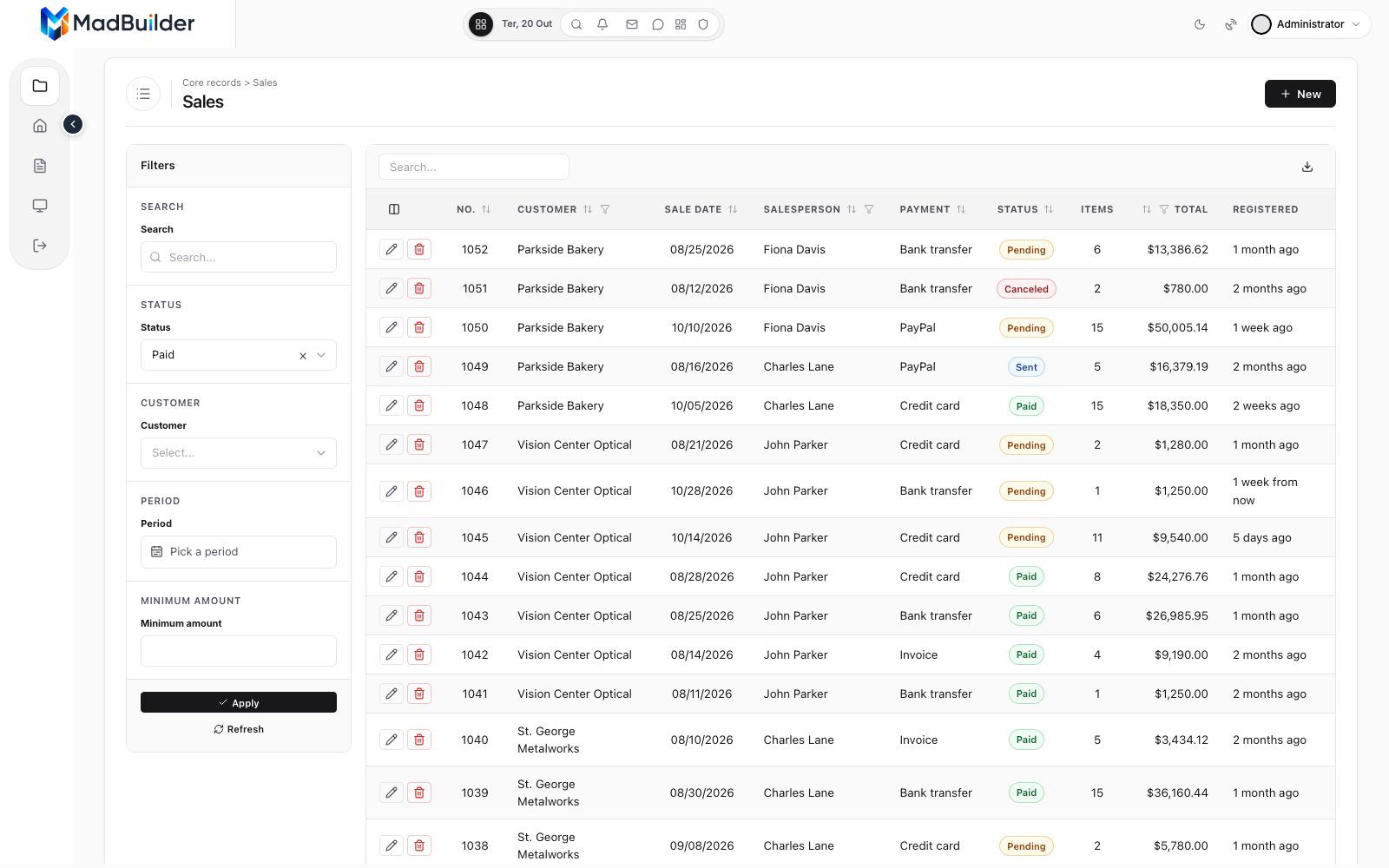Open the chat bubble icon

point(658,24)
